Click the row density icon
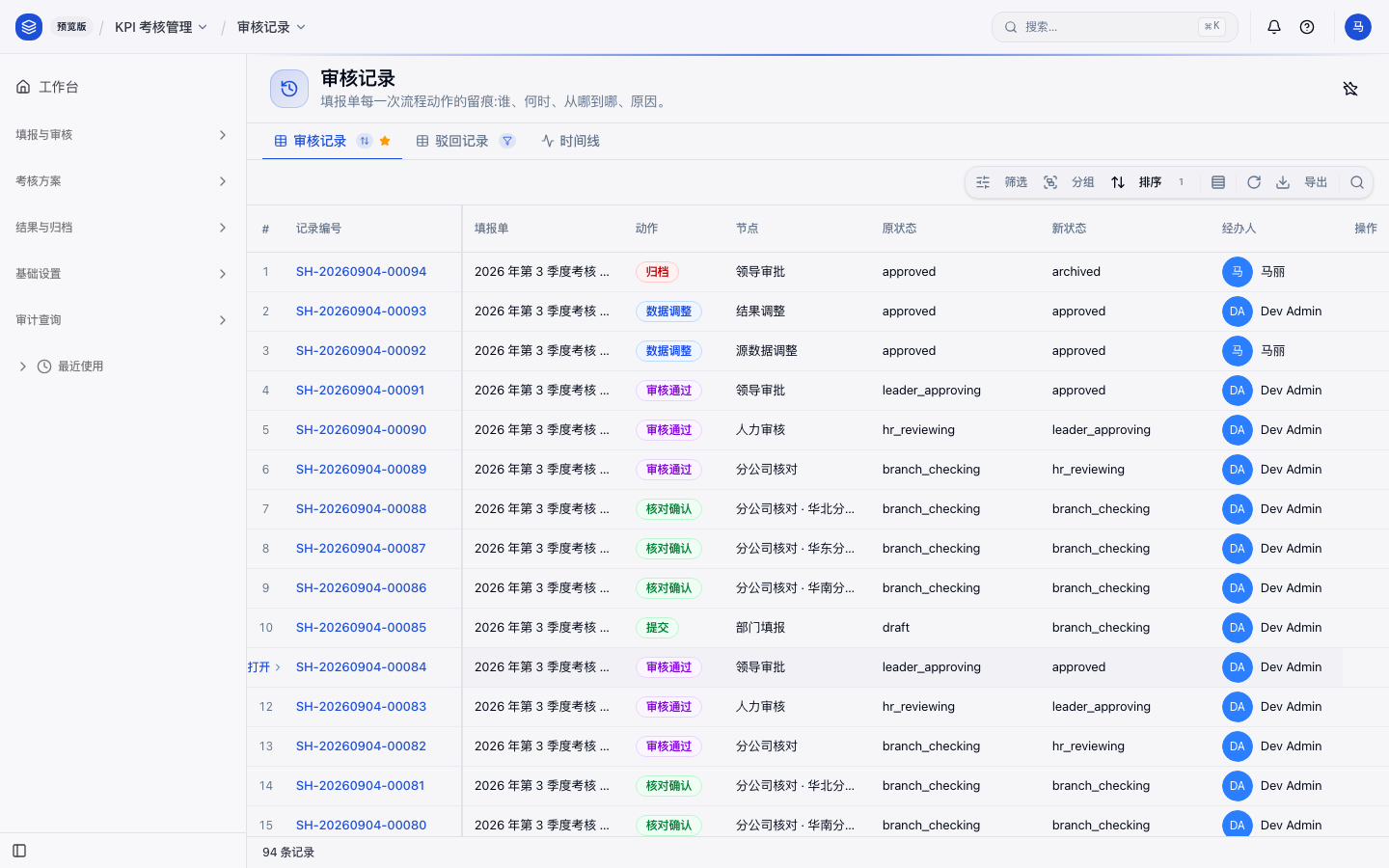 pyautogui.click(x=1218, y=182)
